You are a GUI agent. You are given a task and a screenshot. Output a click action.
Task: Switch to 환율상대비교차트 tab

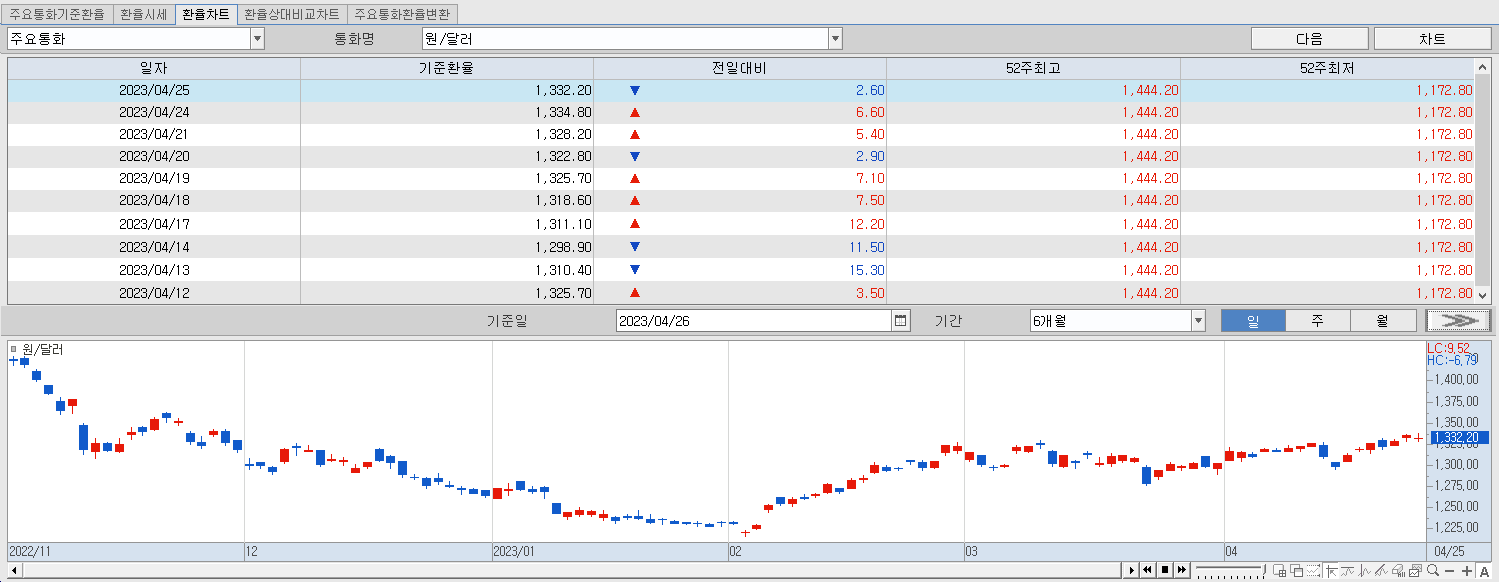click(x=292, y=15)
